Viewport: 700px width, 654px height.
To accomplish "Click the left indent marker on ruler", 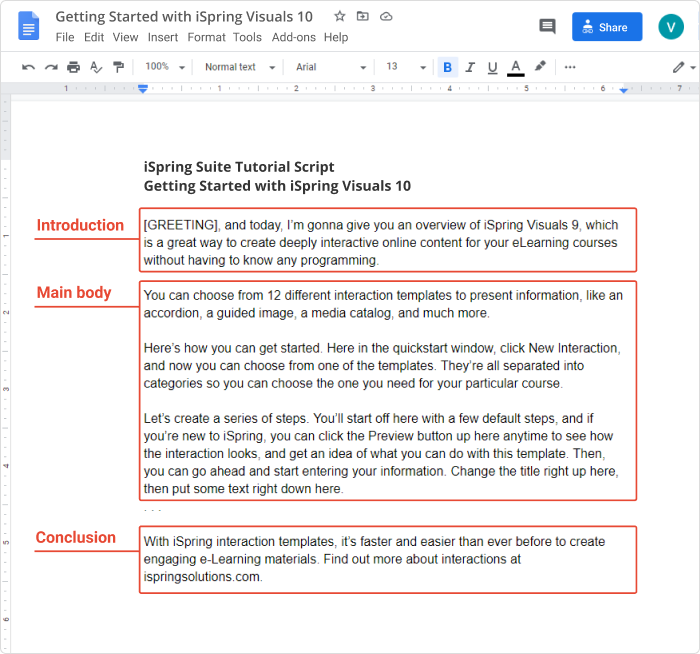I will point(143,89).
